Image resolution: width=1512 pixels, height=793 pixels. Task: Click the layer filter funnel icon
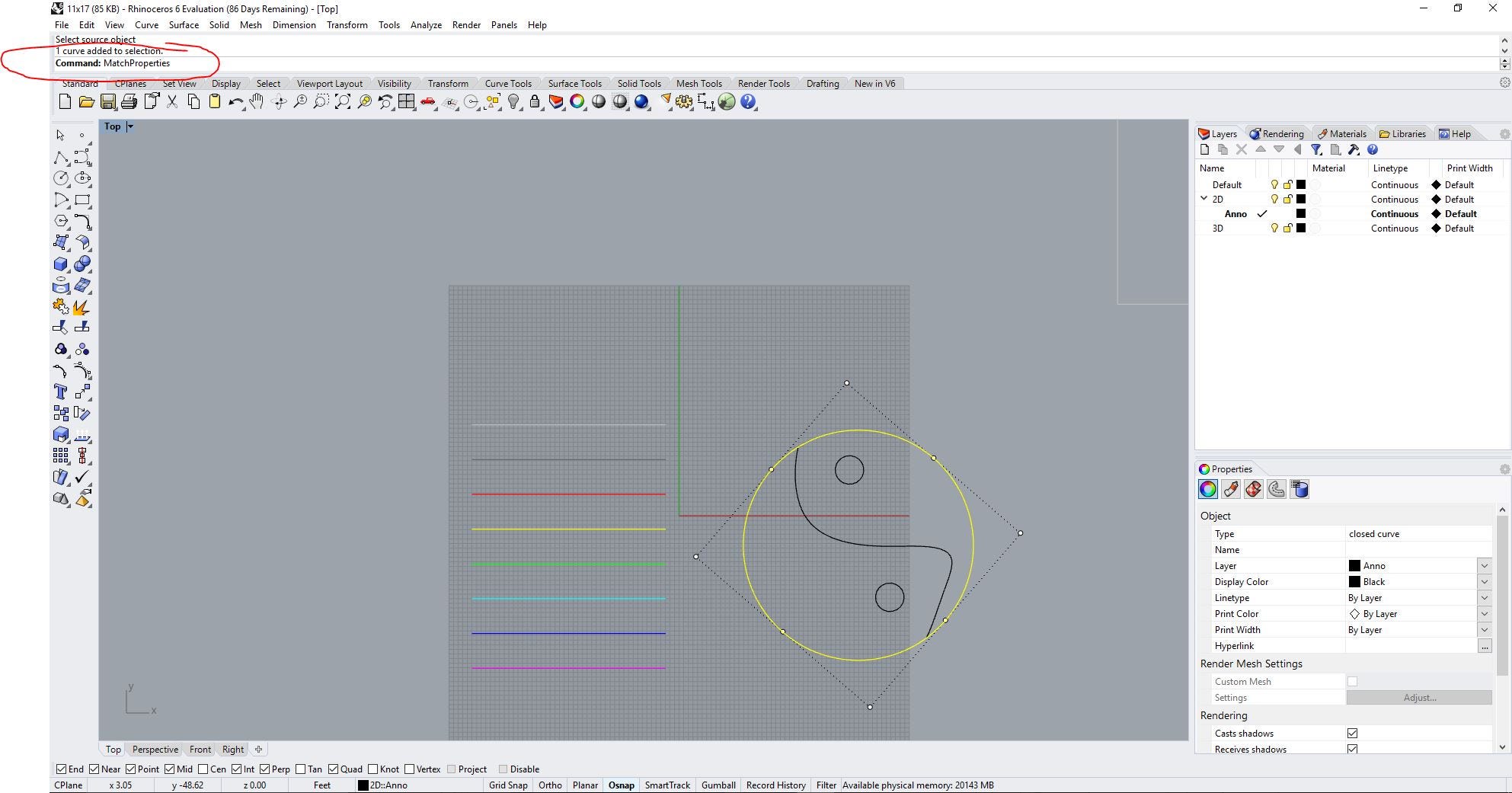click(x=1316, y=150)
